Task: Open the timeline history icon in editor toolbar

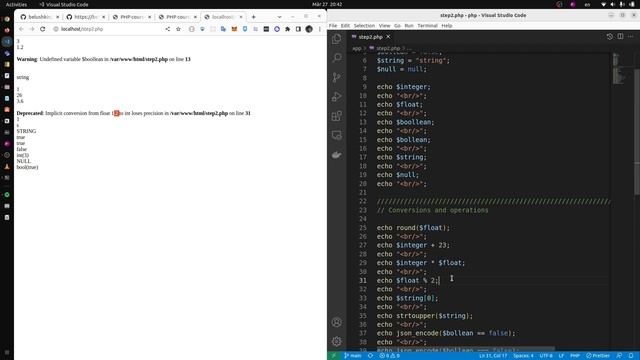Action: 609,36
